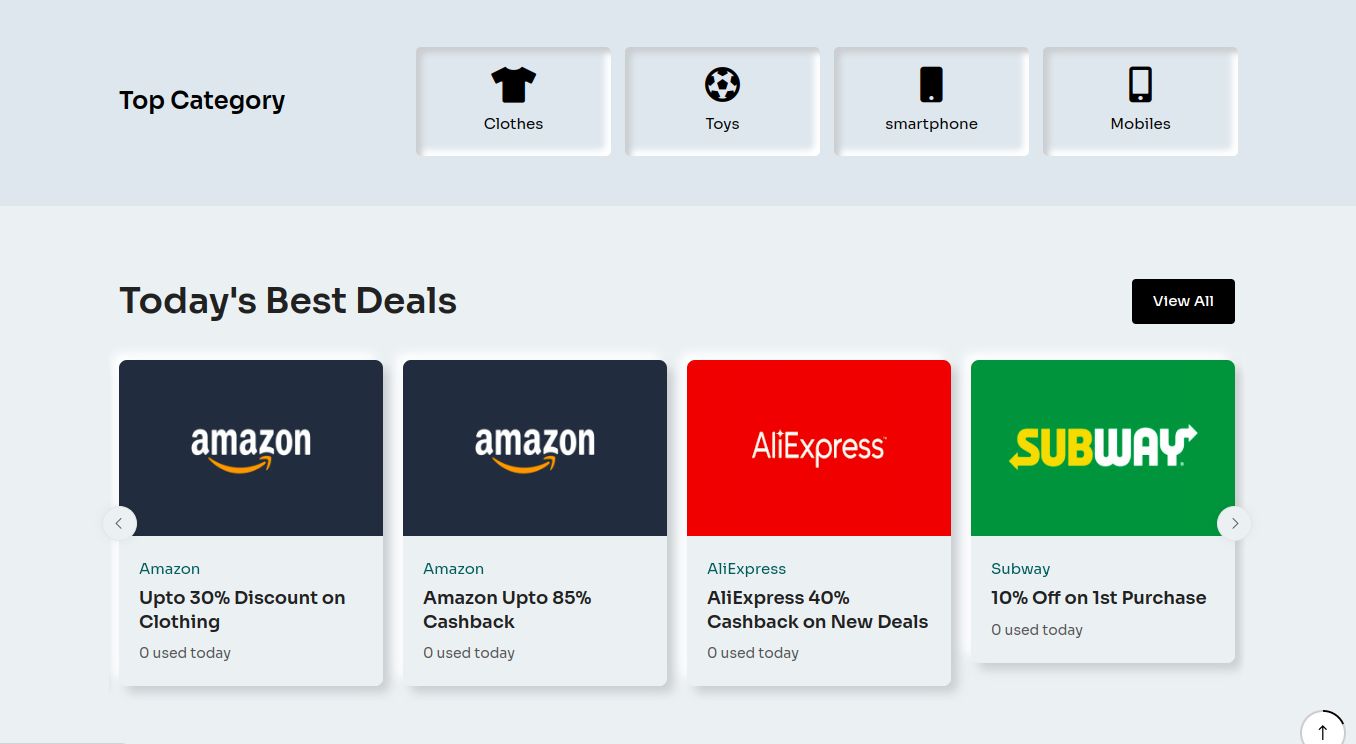This screenshot has width=1356, height=744.
Task: Click the Mobiles category phone icon
Action: [x=1140, y=85]
